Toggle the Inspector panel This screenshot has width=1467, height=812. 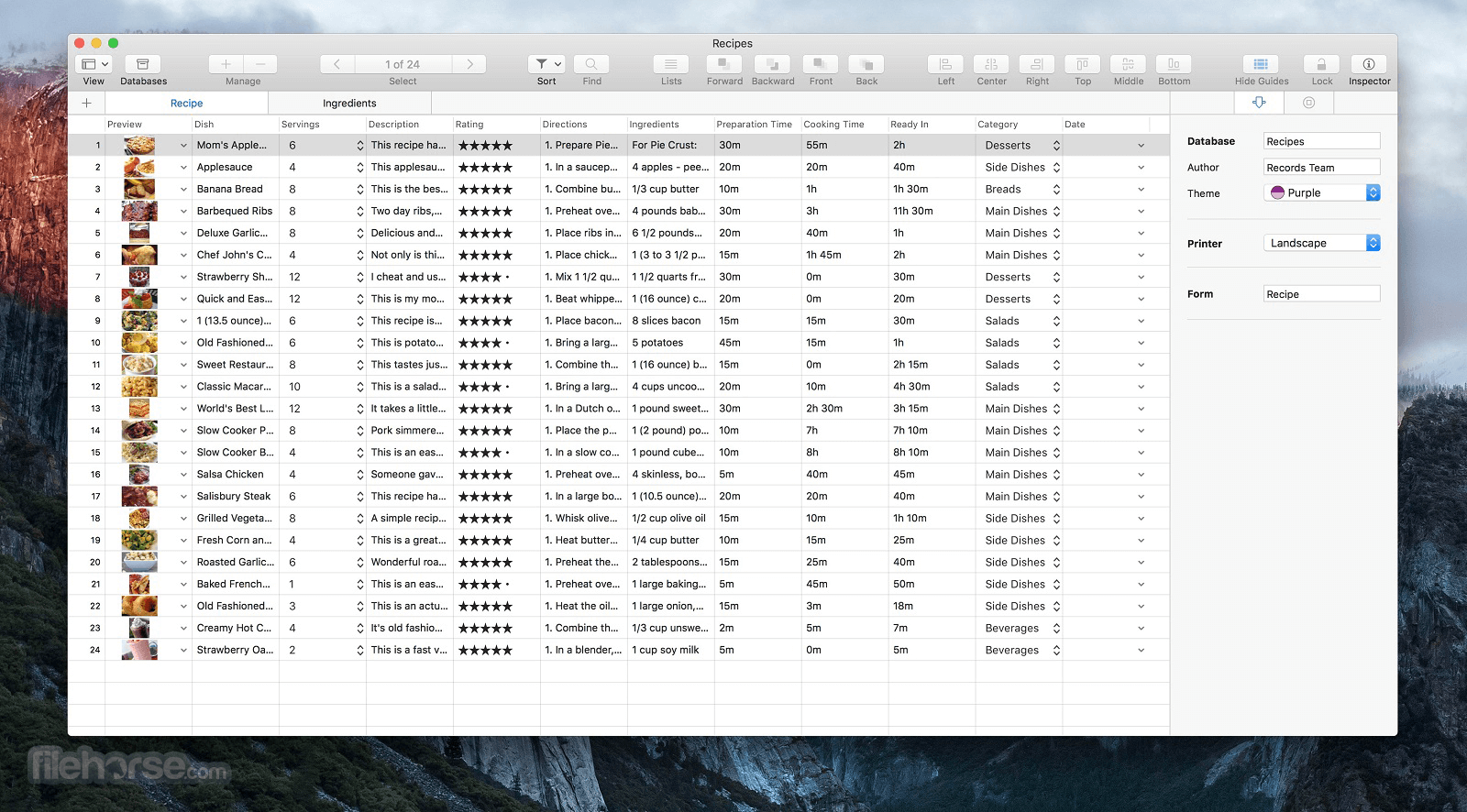[x=1369, y=64]
